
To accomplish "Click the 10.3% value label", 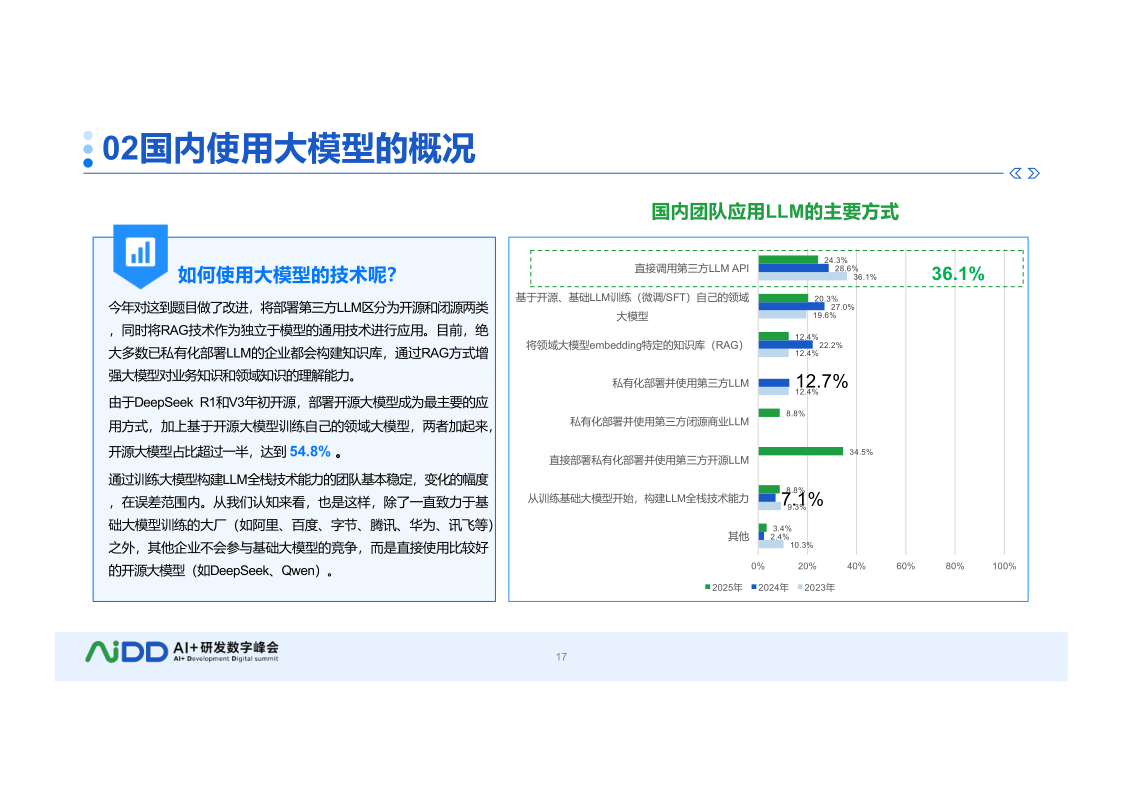I will coord(801,545).
